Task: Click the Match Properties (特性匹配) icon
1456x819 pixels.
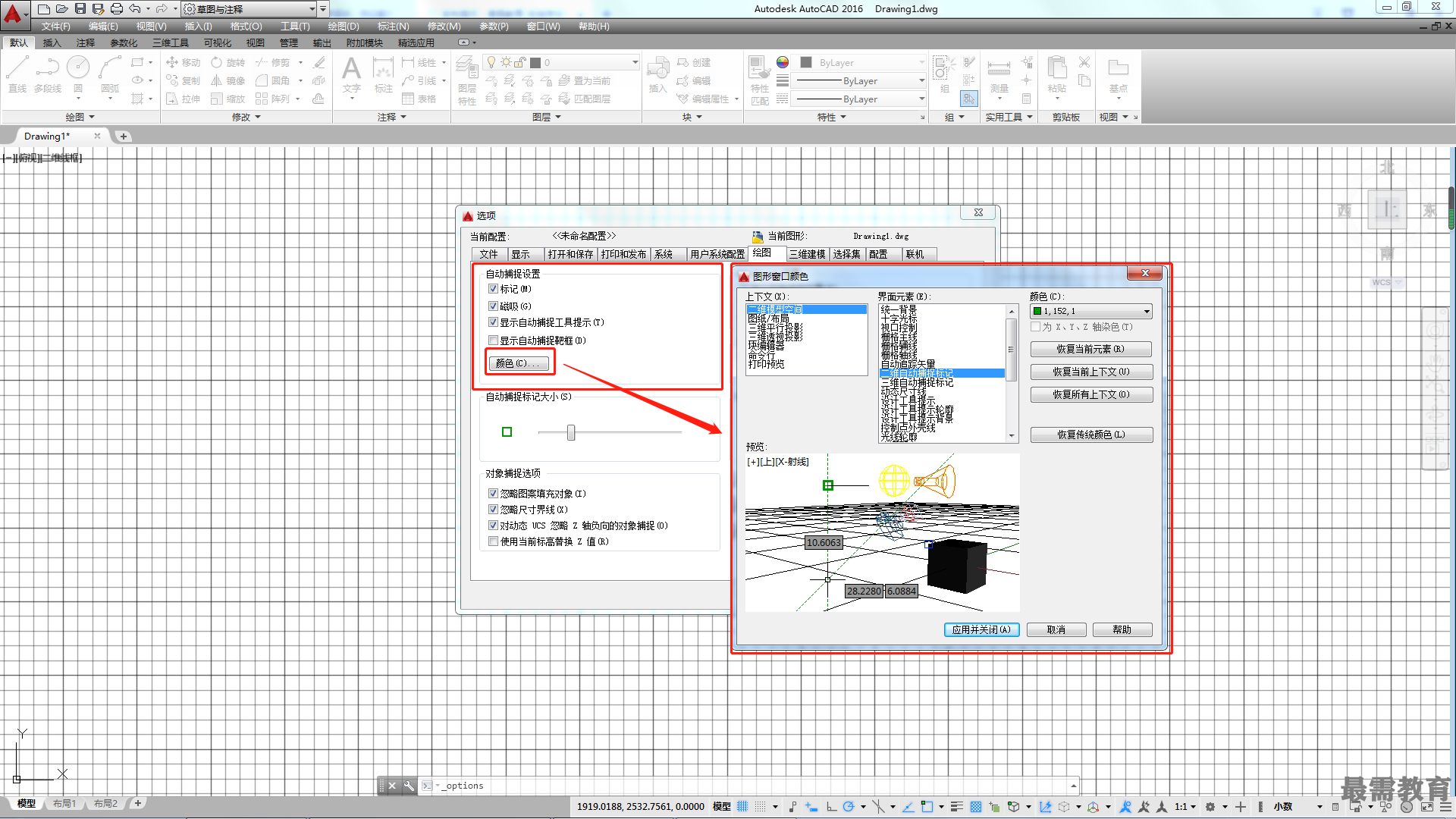Action: pyautogui.click(x=759, y=80)
